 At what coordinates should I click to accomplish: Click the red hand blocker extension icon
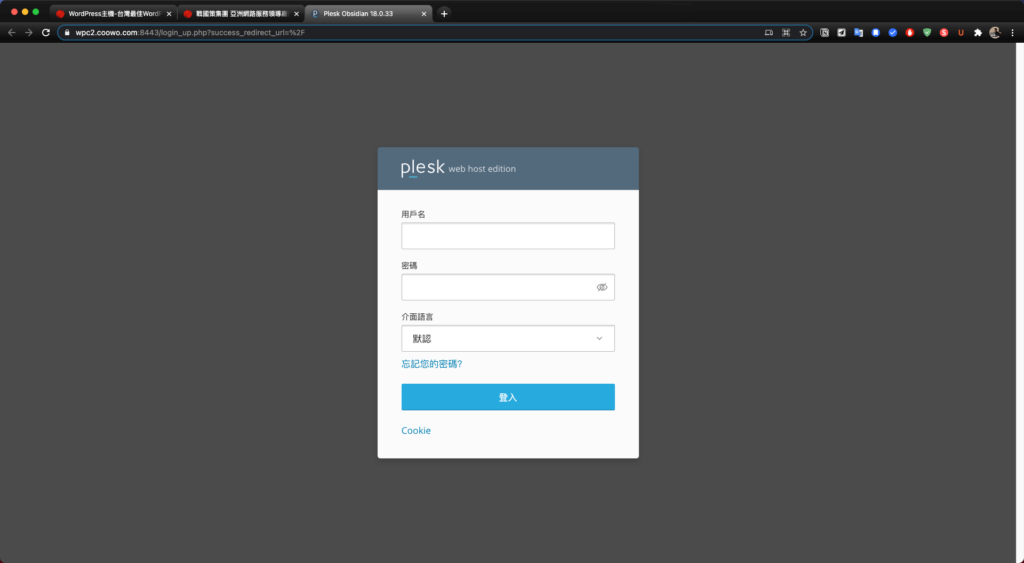(910, 33)
